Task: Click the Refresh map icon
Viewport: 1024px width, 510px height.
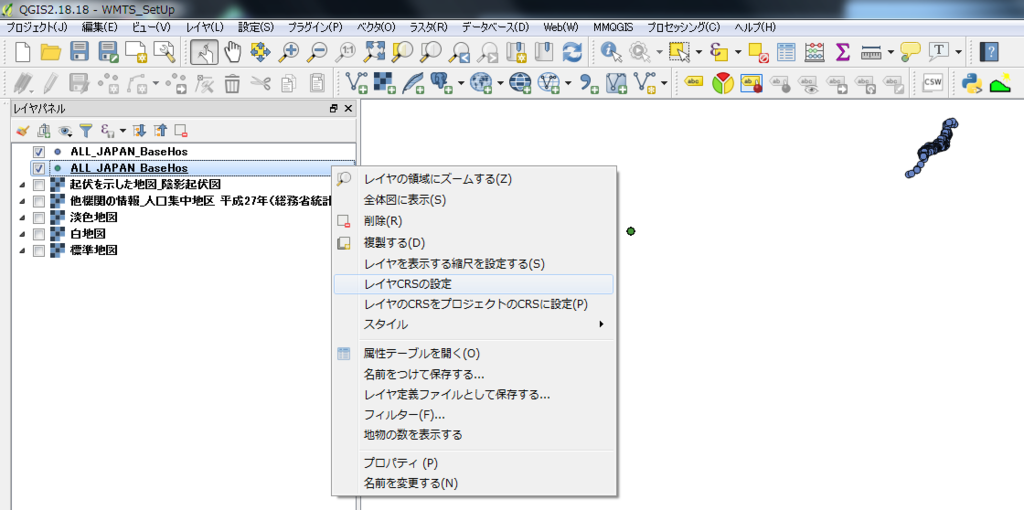Action: point(572,52)
